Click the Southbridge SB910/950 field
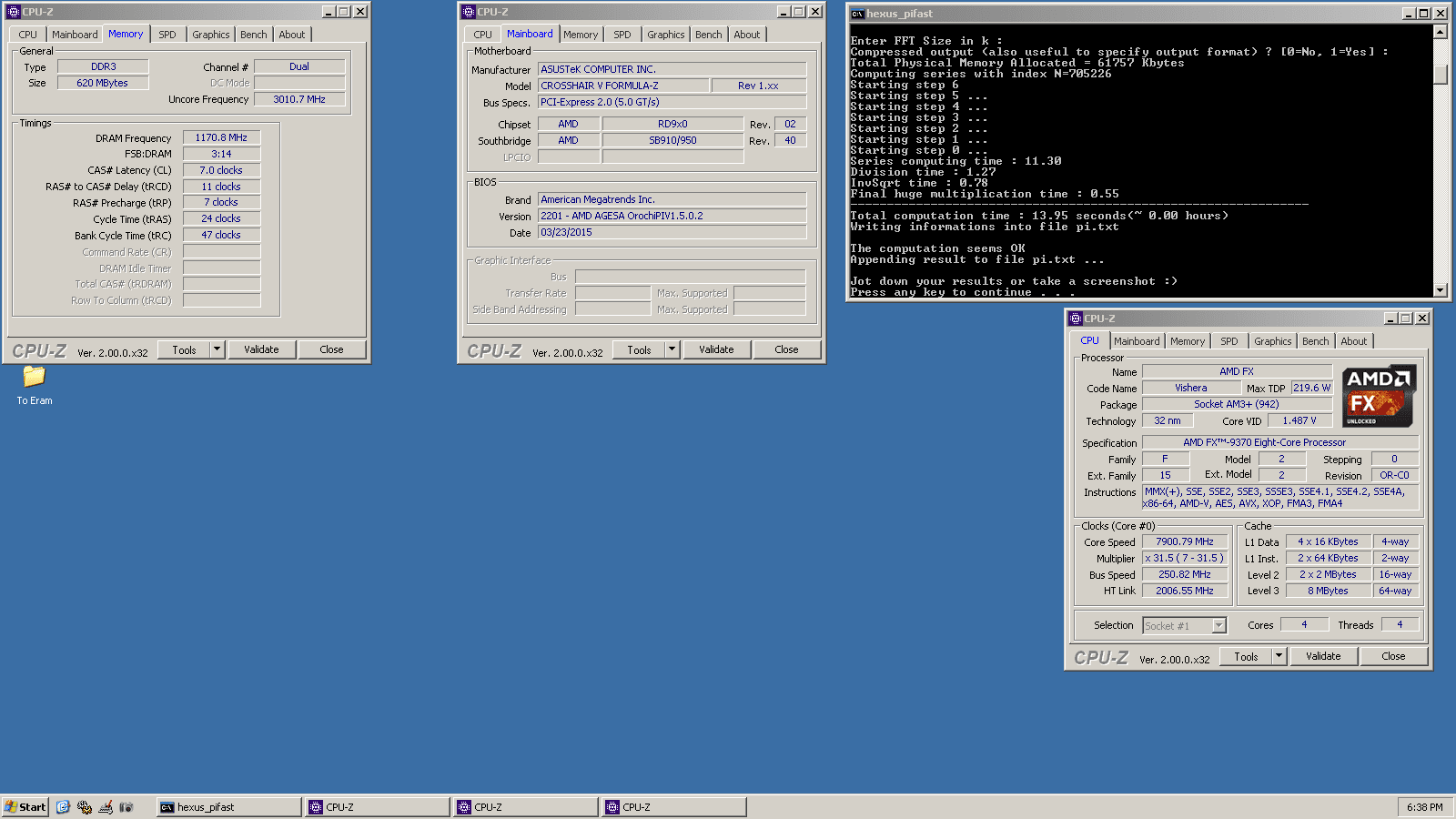This screenshot has height=819, width=1456. (x=672, y=140)
